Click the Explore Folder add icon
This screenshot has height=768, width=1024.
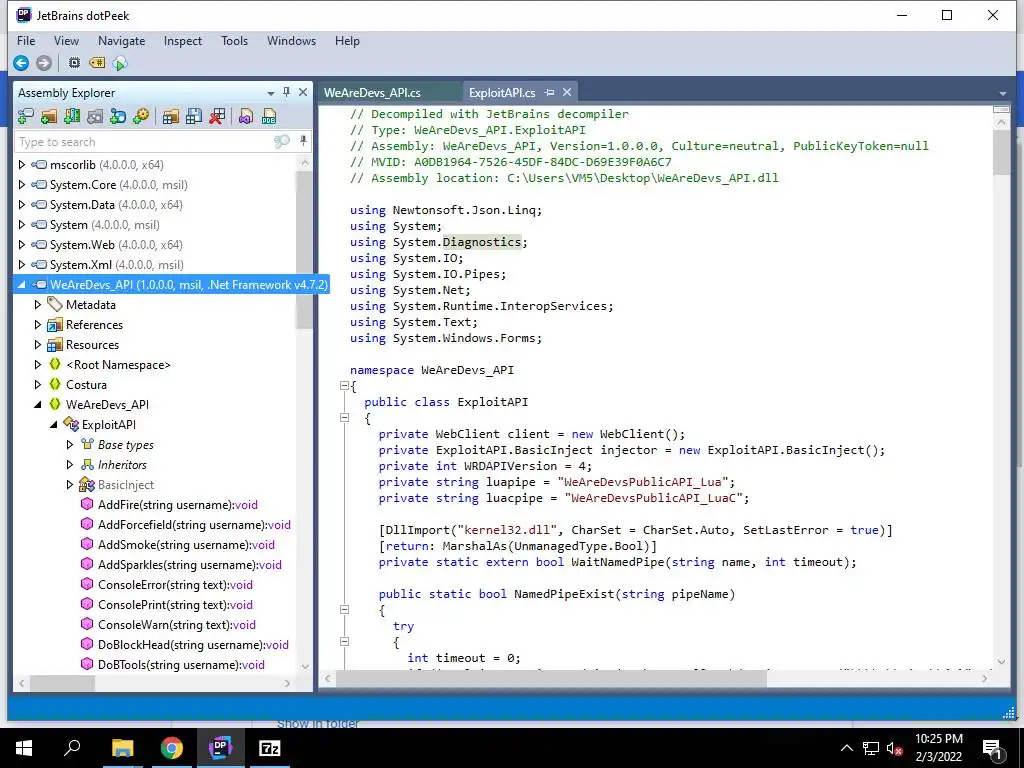(x=49, y=117)
